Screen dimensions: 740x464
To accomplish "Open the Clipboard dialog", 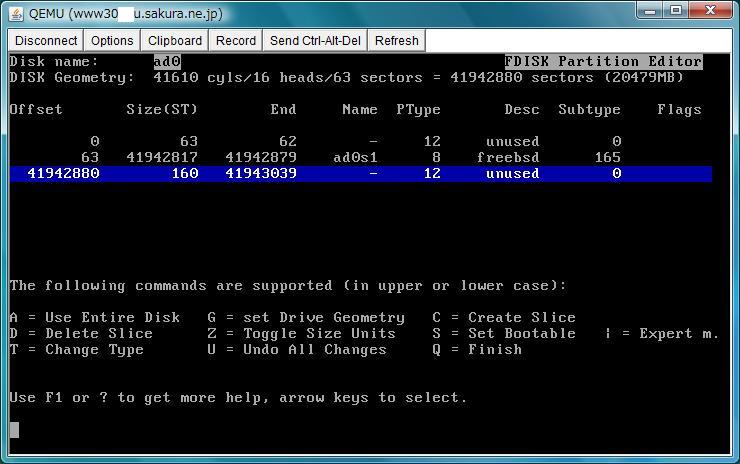I will [x=175, y=41].
